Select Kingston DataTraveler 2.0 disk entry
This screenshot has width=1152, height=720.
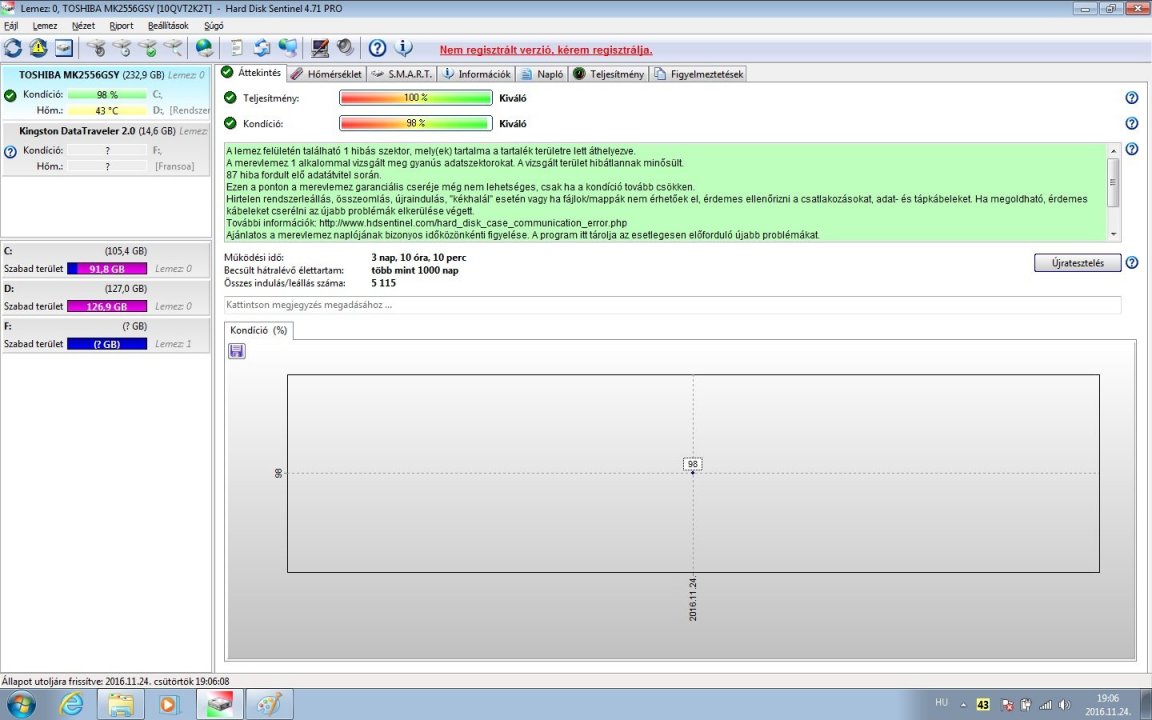tap(106, 149)
